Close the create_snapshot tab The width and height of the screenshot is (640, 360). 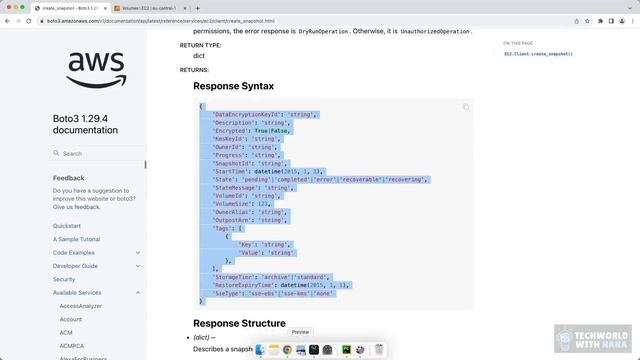click(x=105, y=8)
